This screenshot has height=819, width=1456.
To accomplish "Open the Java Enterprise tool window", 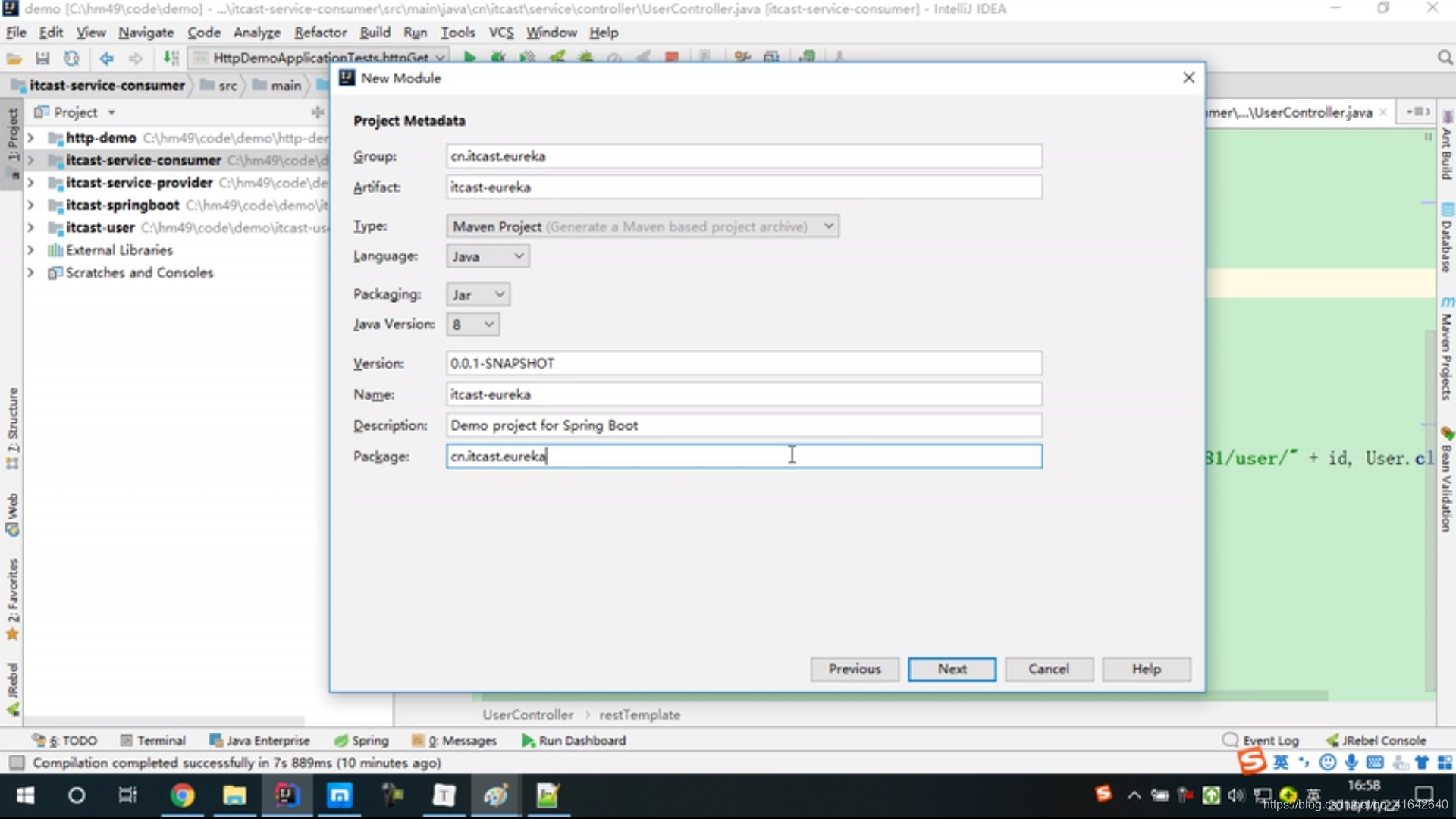I will 259,741.
